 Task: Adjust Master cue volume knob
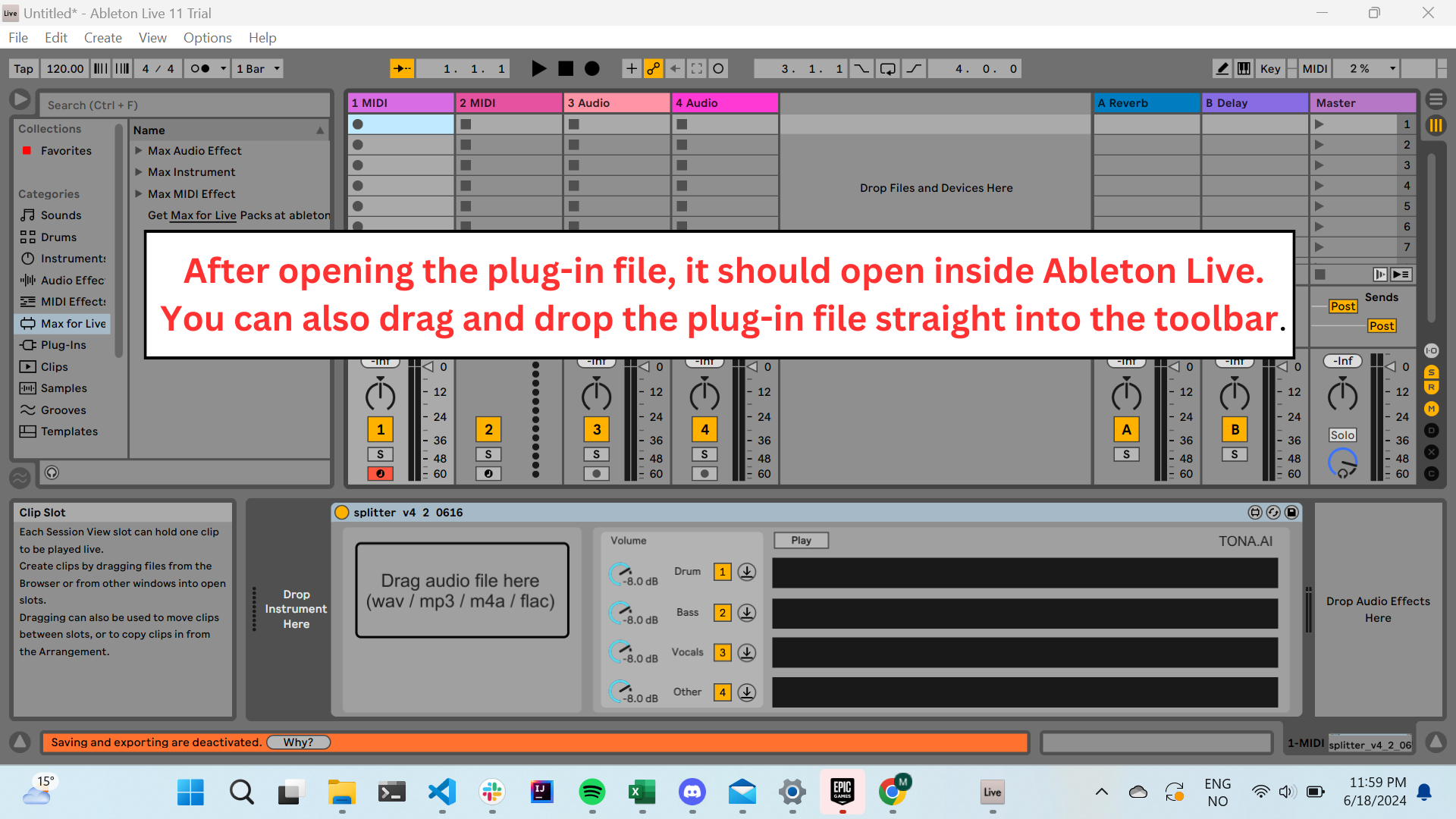[x=1342, y=463]
